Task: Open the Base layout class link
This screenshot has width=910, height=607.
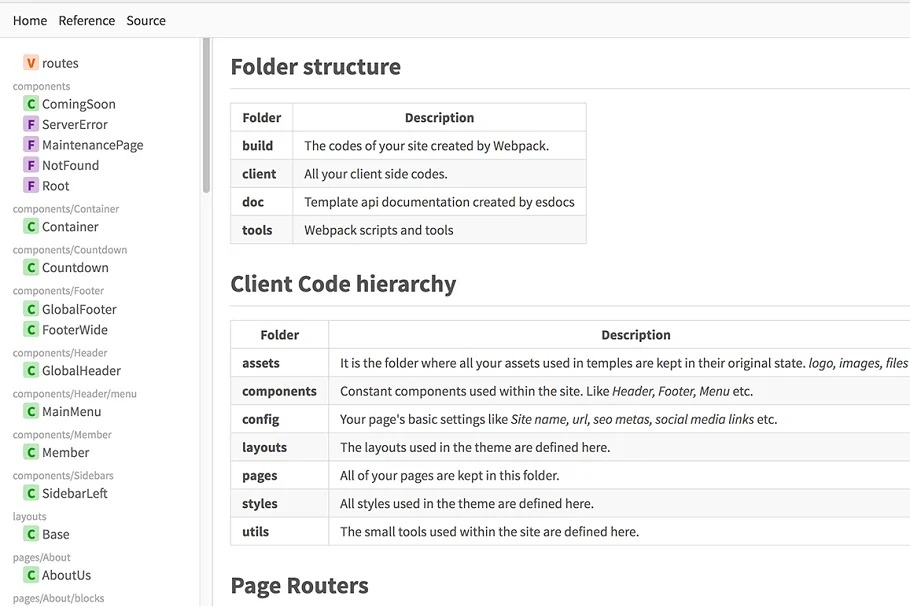Action: tap(56, 535)
